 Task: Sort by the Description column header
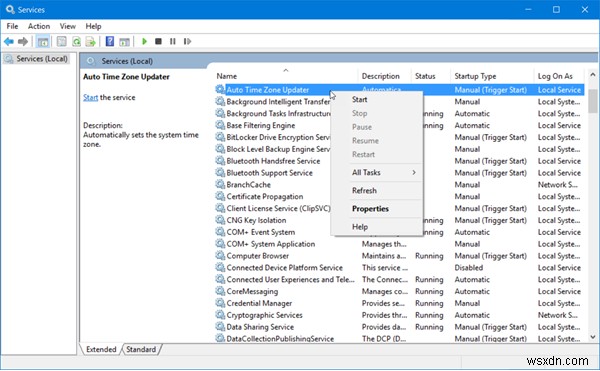[385, 76]
